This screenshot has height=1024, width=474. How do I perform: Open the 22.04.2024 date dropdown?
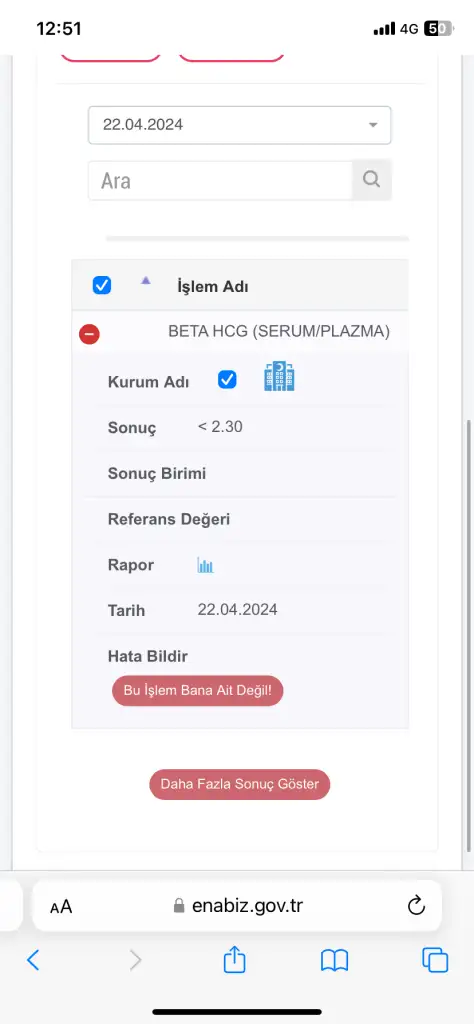tap(240, 125)
